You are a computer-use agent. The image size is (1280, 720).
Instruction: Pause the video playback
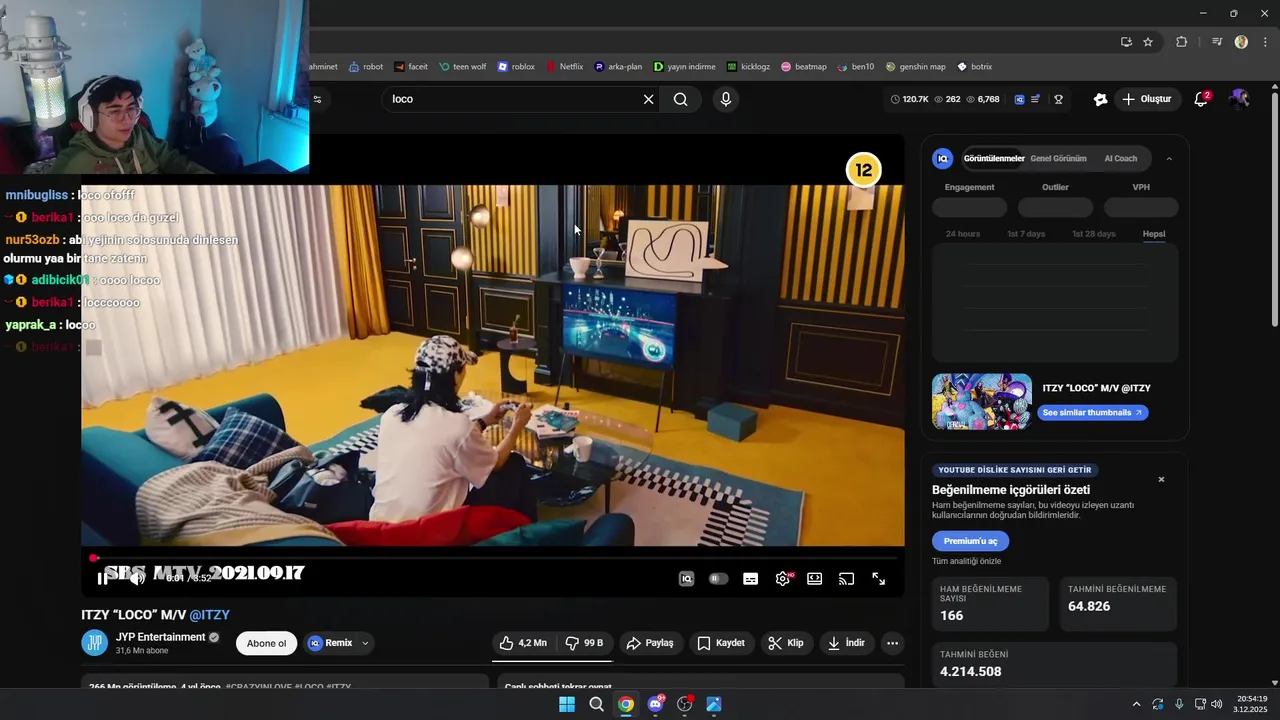coord(102,578)
